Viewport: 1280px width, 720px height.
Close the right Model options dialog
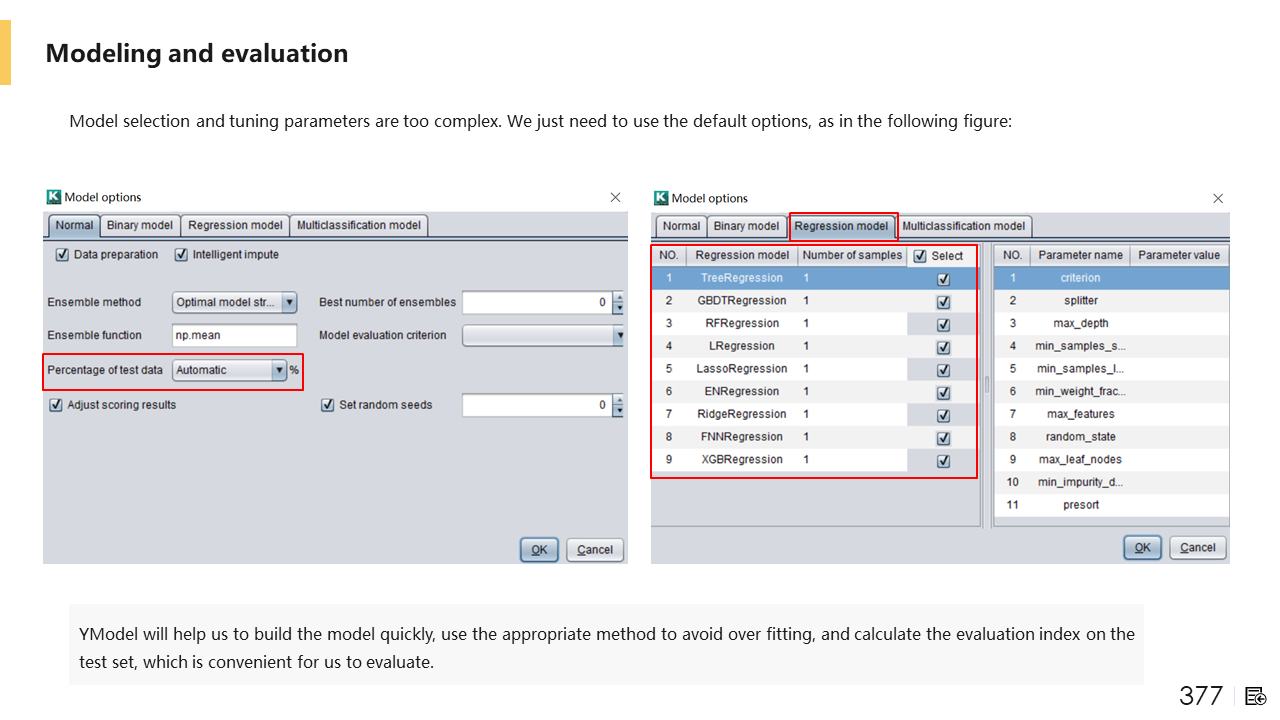click(x=1217, y=199)
